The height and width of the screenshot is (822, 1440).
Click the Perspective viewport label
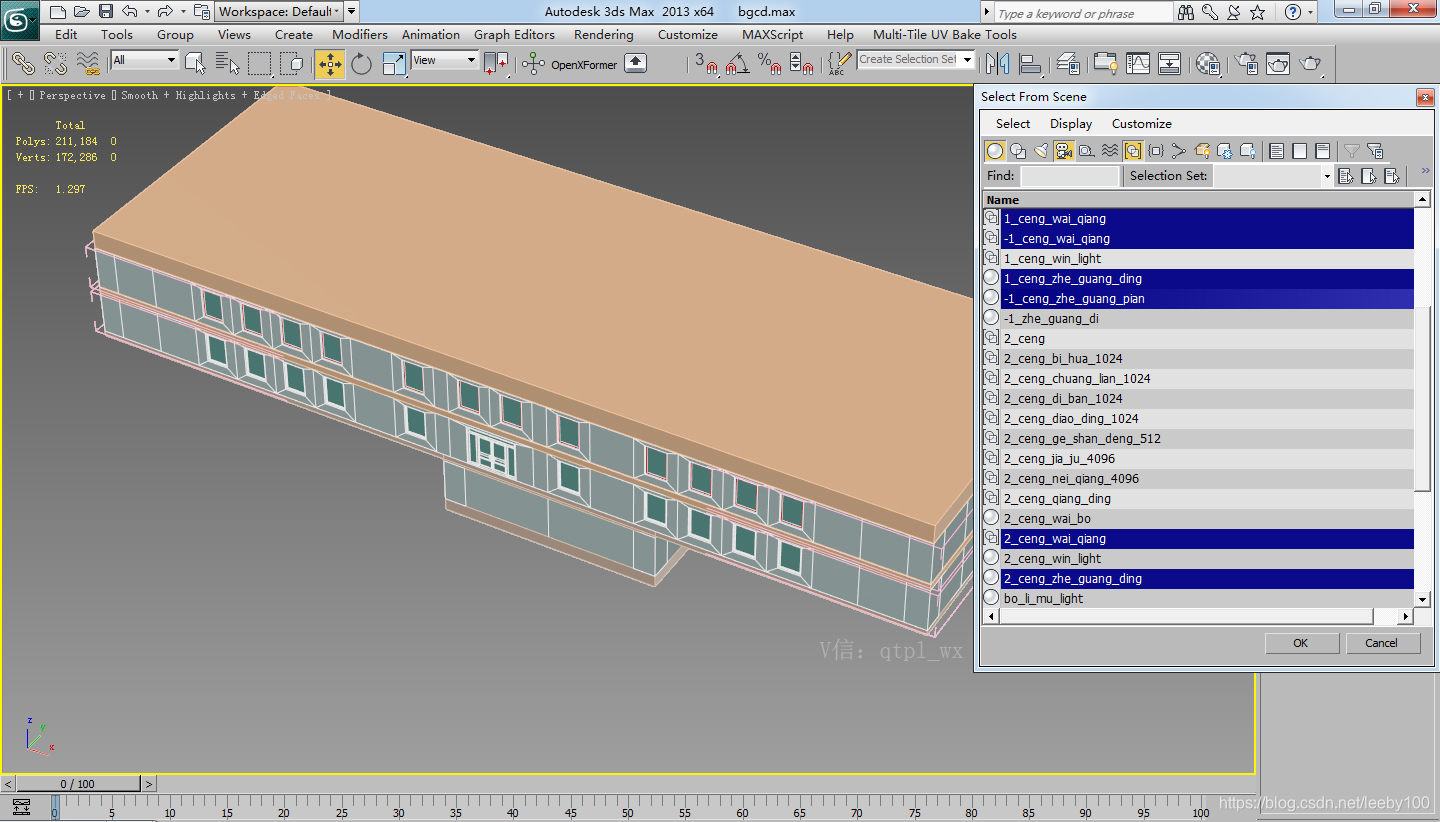pos(72,95)
